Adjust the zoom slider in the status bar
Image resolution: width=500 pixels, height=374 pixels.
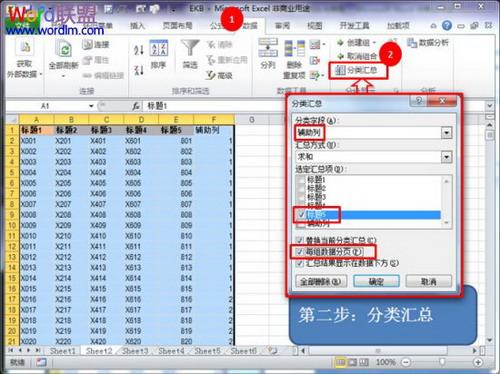click(x=442, y=362)
